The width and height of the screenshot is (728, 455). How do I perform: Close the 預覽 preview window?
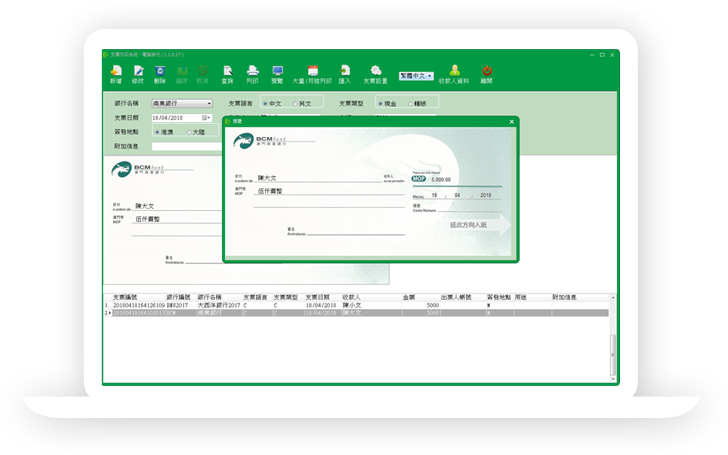tap(512, 121)
